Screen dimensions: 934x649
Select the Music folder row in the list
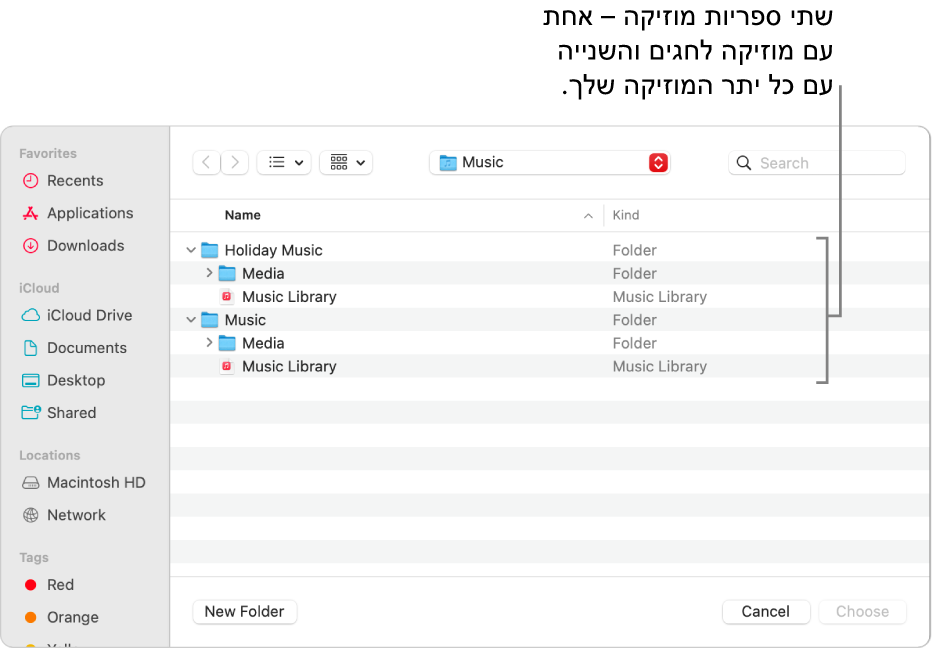tap(550, 320)
